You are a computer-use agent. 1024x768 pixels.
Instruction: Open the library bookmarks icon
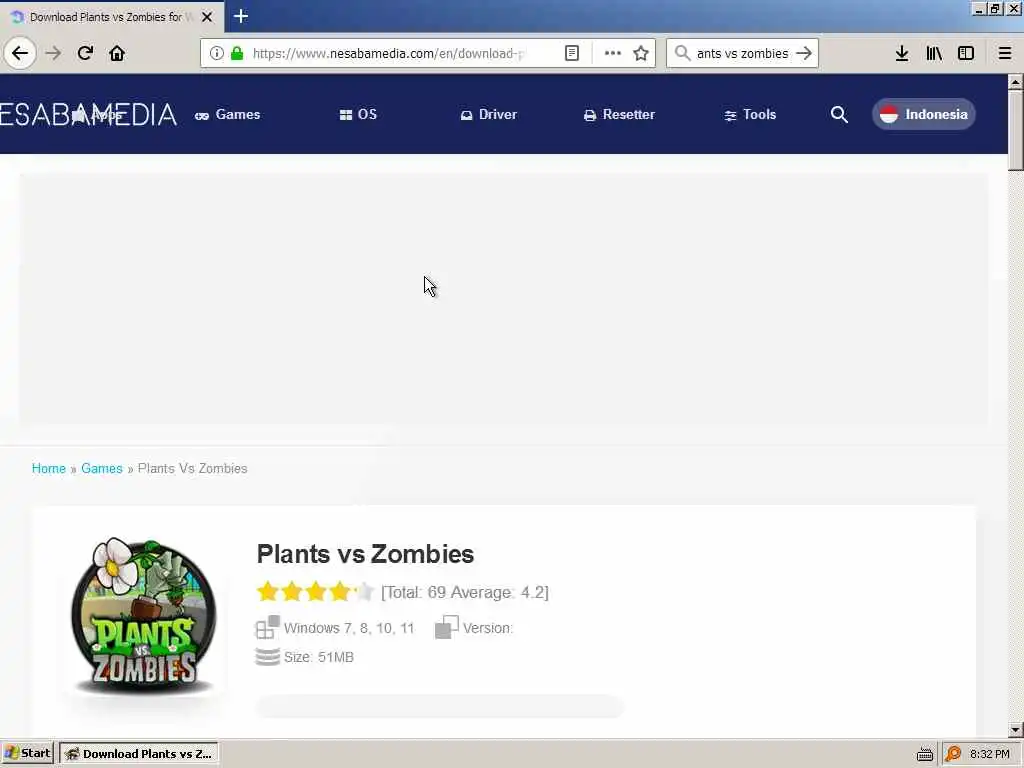coord(934,53)
